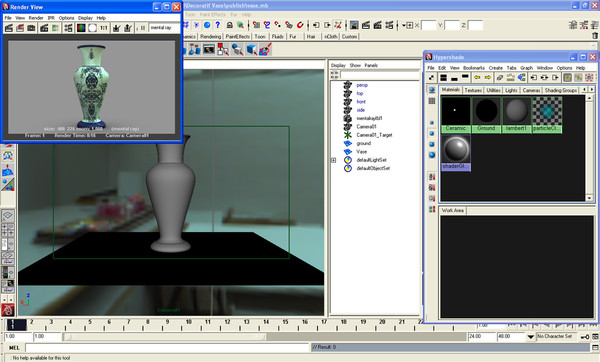Open Panels menu in outliner panel
Image resolution: width=600 pixels, height=362 pixels.
coord(371,65)
